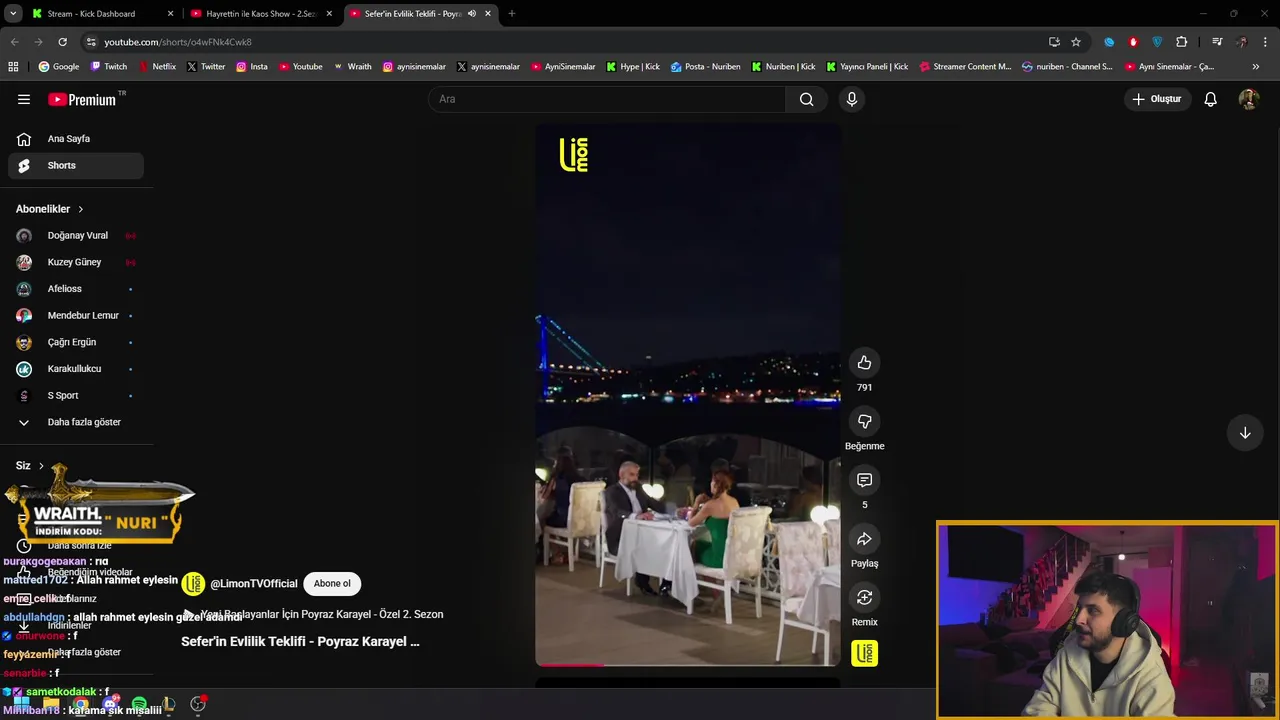The width and height of the screenshot is (1280, 720).
Task: Open Kuzey Güney subscription
Action: (76, 262)
